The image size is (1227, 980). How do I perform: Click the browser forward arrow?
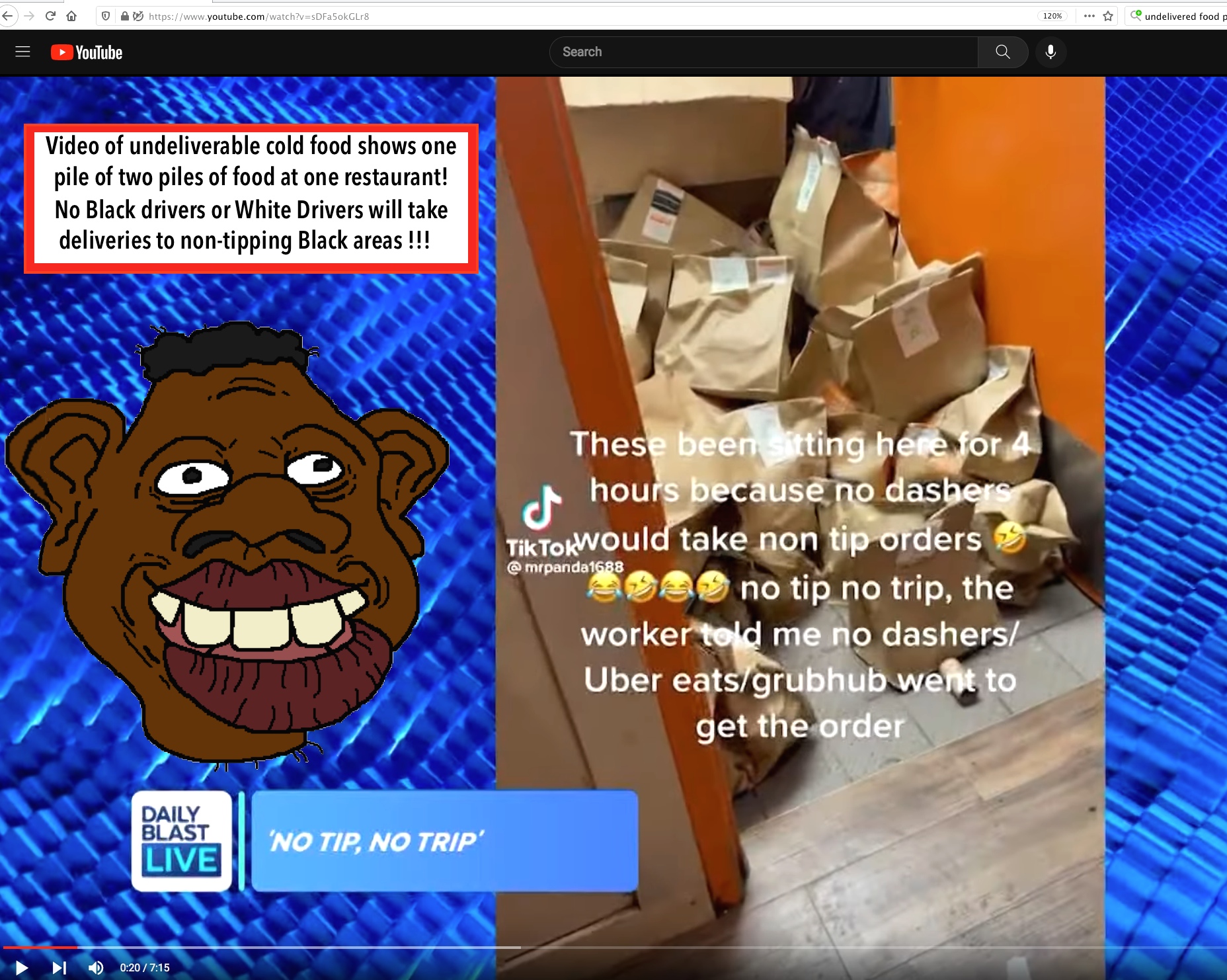point(29,16)
